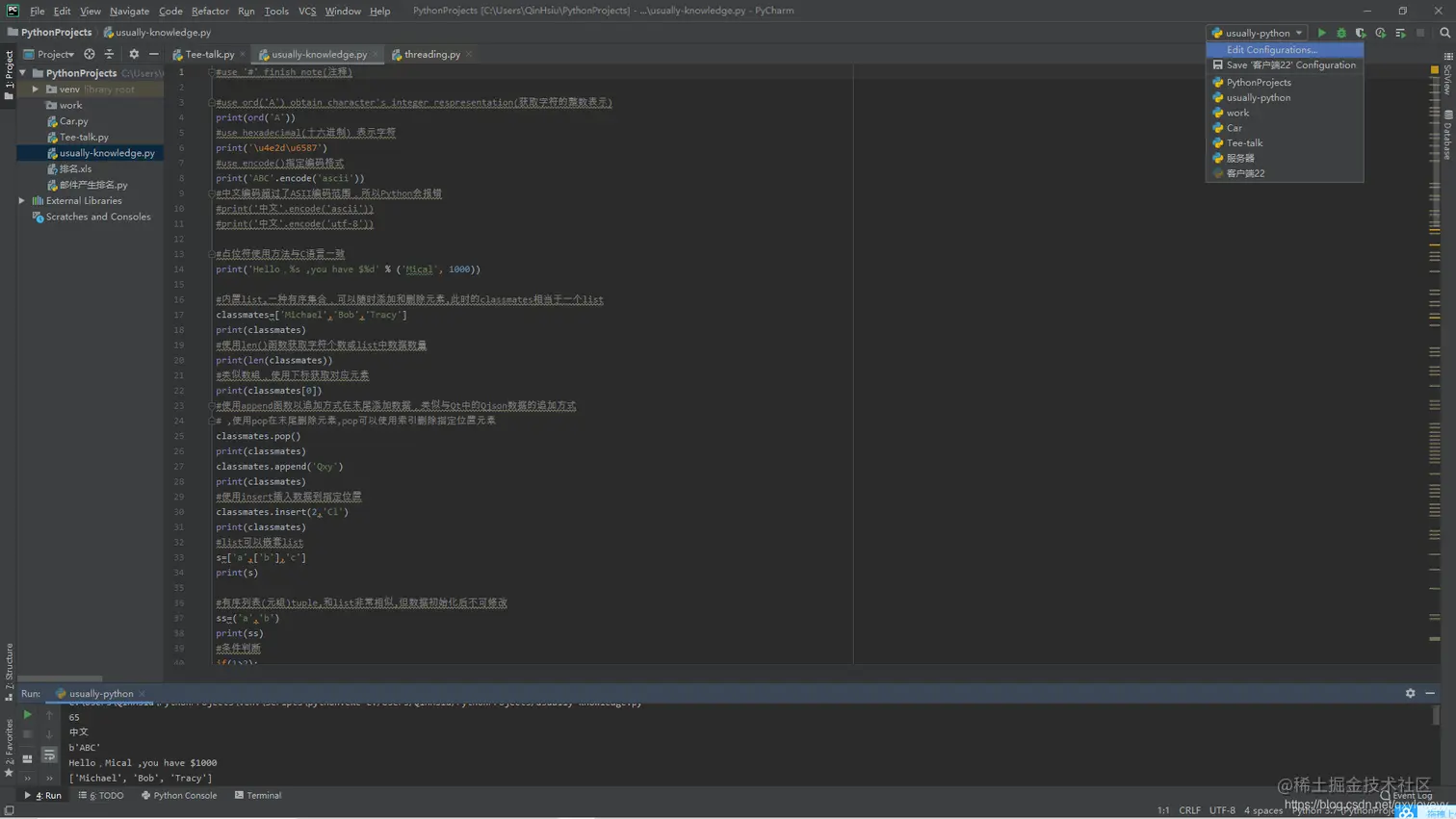This screenshot has height=819, width=1456.
Task: Restore the Run panel layout
Action: point(27,758)
